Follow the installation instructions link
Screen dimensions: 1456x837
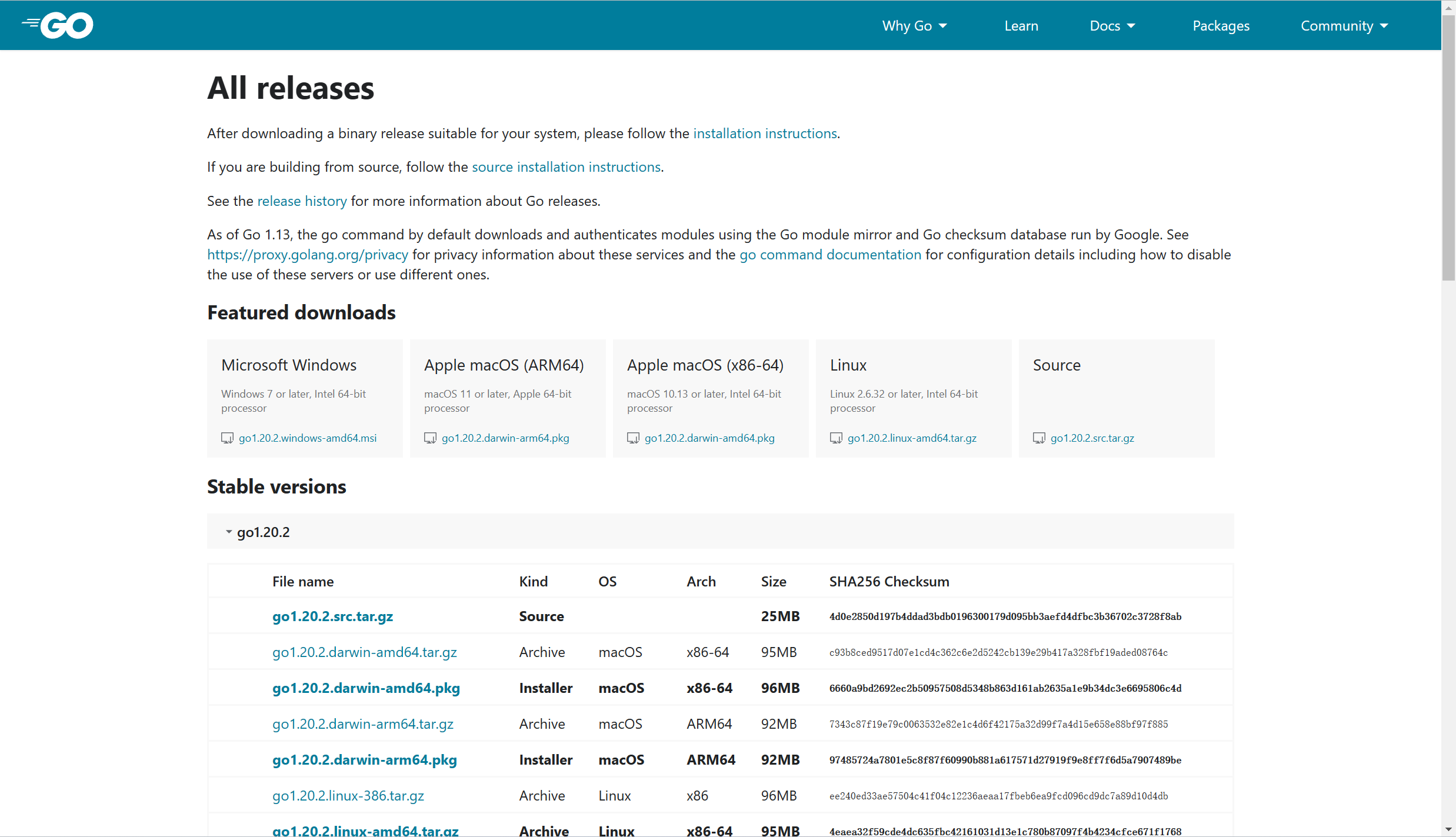click(x=765, y=134)
